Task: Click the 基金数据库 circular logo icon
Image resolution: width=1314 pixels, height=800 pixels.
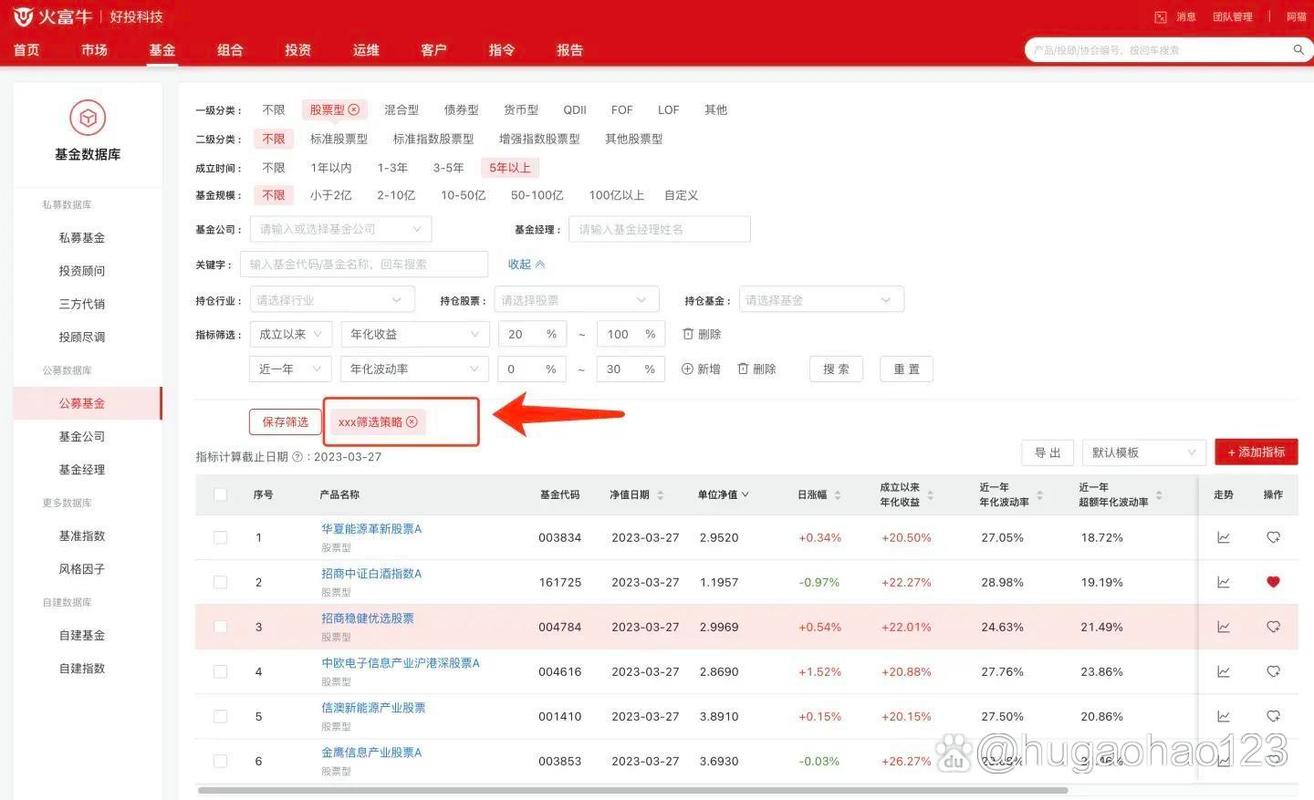Action: [x=87, y=115]
